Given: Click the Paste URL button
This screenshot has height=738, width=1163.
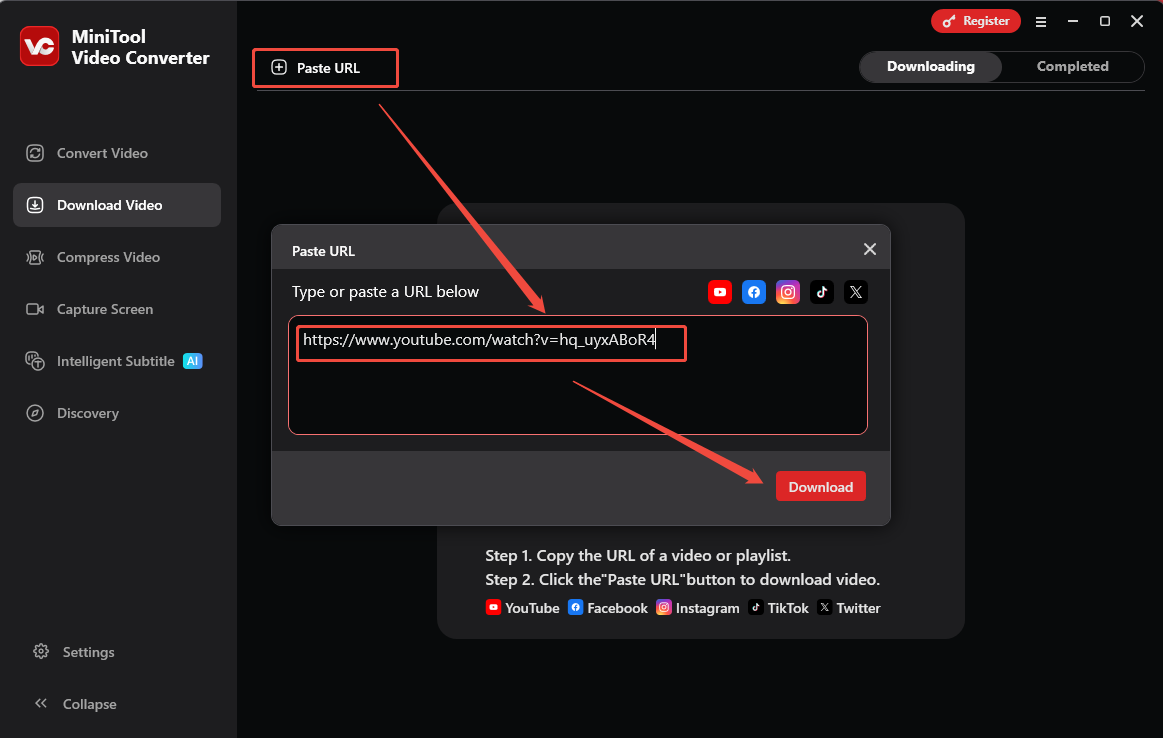Looking at the screenshot, I should pos(325,67).
